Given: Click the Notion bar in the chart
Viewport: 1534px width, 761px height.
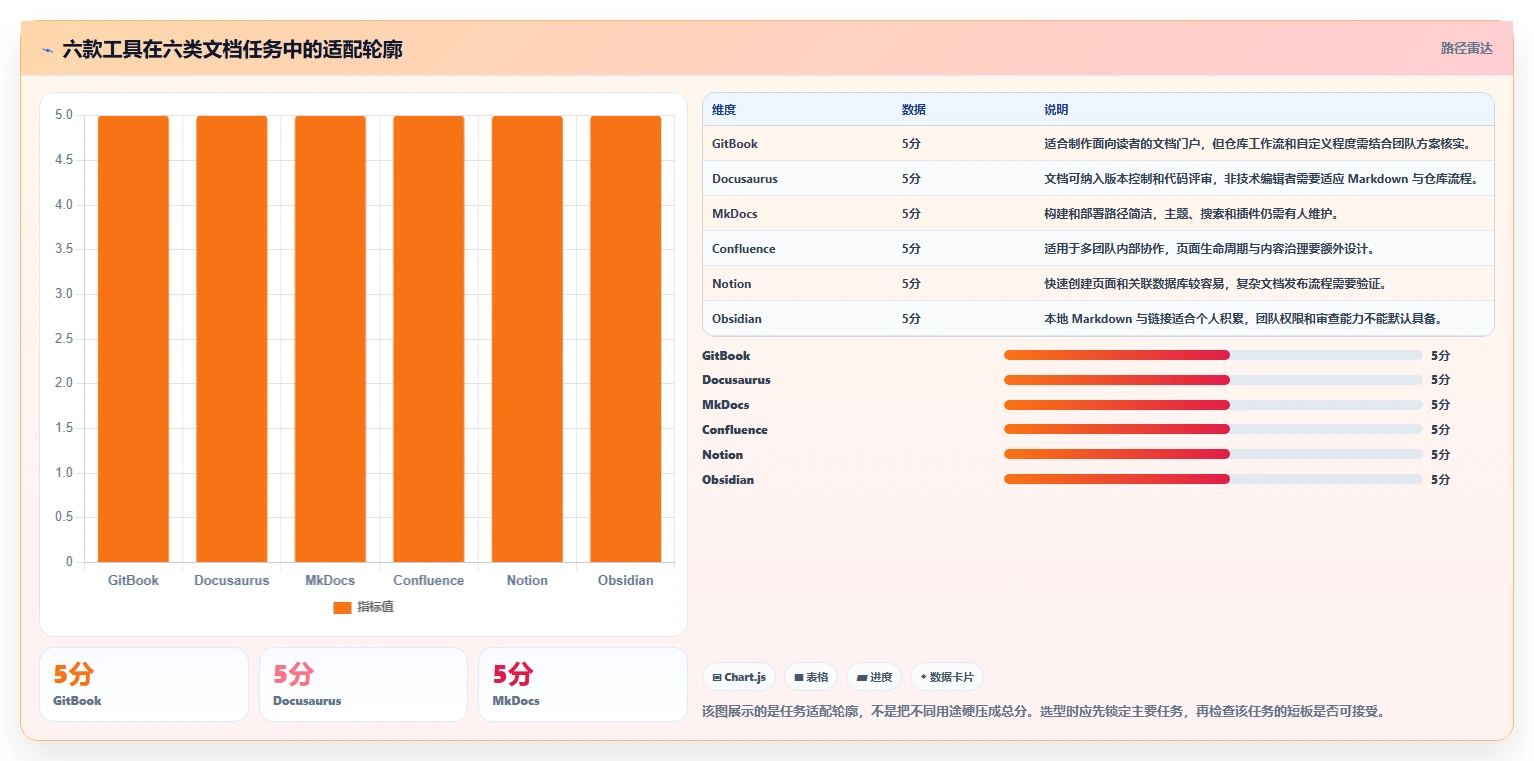Looking at the screenshot, I should (x=527, y=339).
